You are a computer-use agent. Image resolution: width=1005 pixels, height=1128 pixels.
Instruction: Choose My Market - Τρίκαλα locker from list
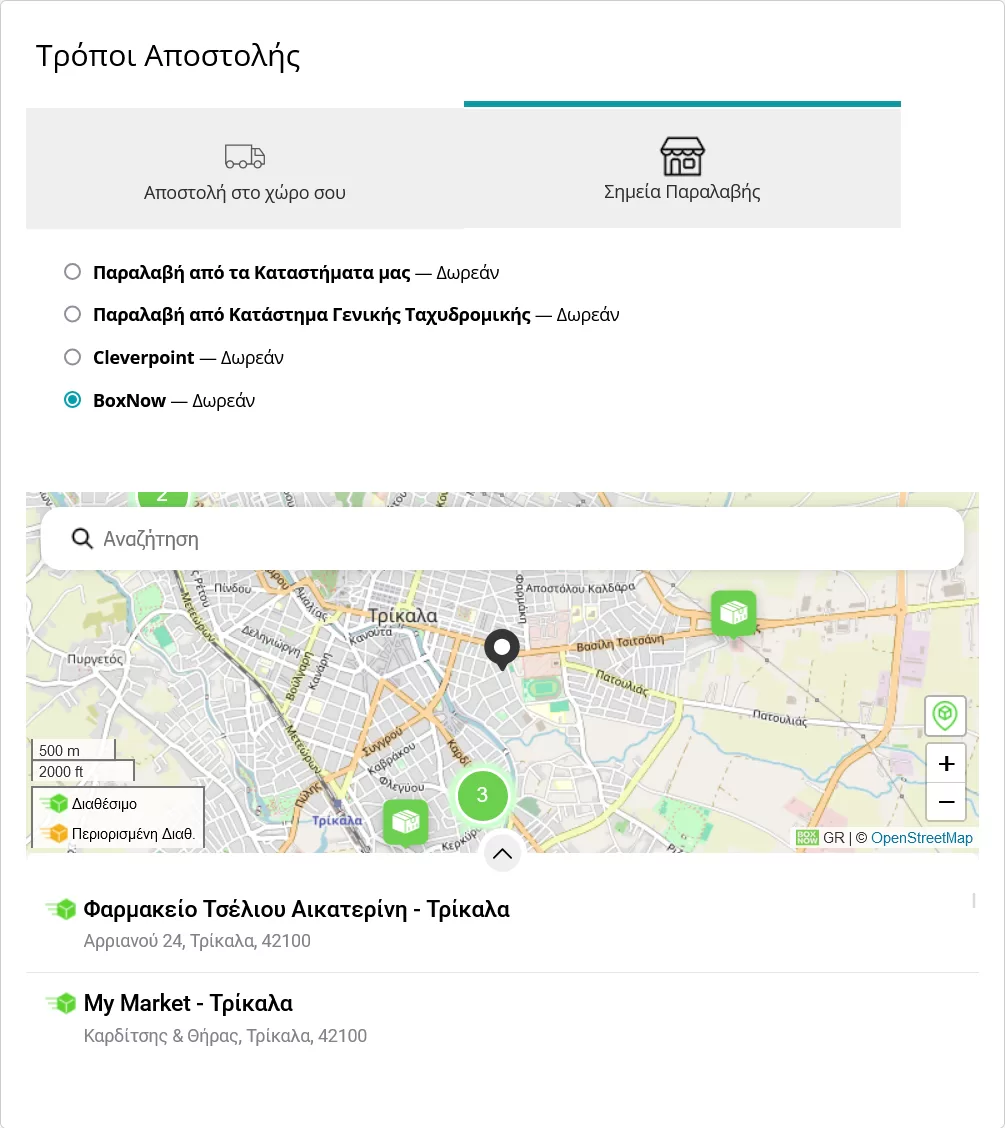pos(188,1004)
